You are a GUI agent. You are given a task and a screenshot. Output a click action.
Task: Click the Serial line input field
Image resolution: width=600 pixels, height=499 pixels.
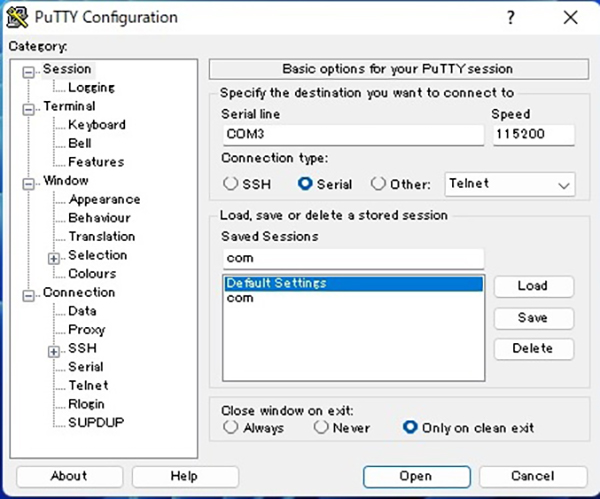coord(351,135)
